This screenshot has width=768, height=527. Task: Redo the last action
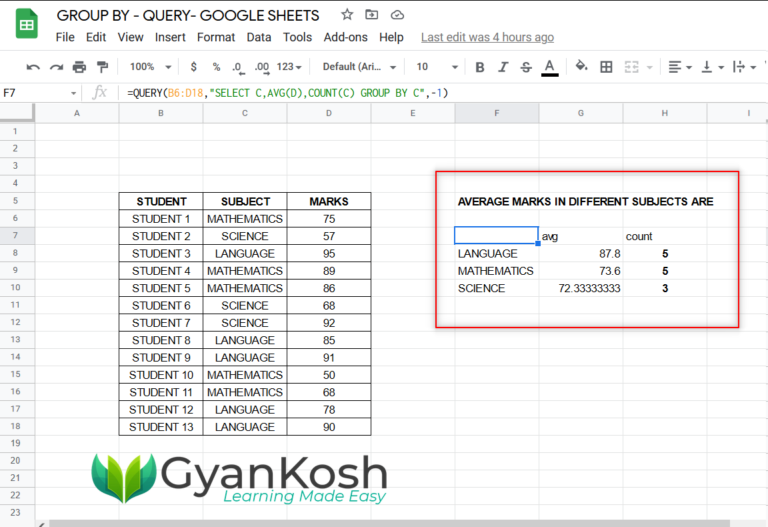click(x=56, y=67)
